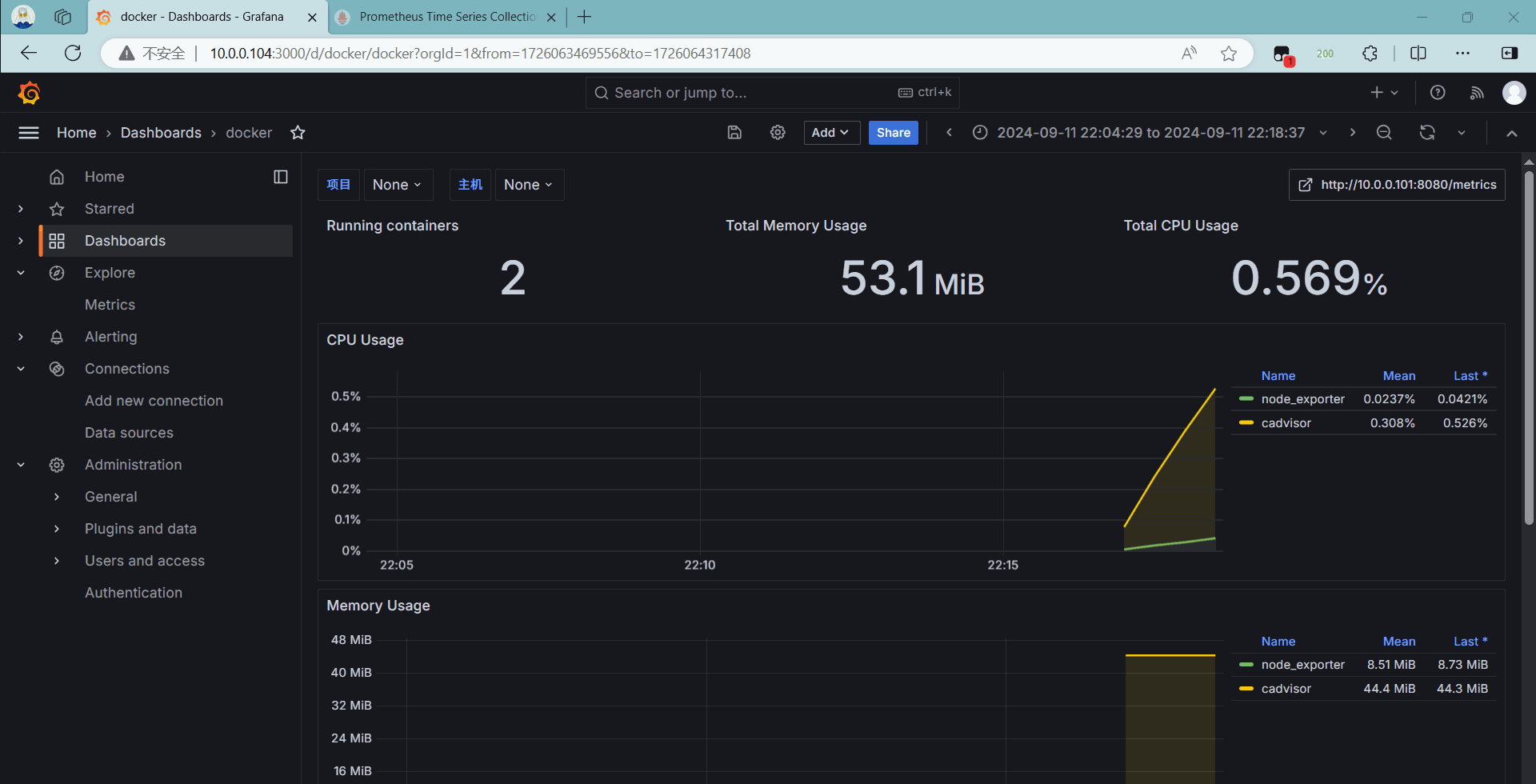Screen dimensions: 1536x784
Task: Open the news feed RSS icon
Action: point(1477,93)
